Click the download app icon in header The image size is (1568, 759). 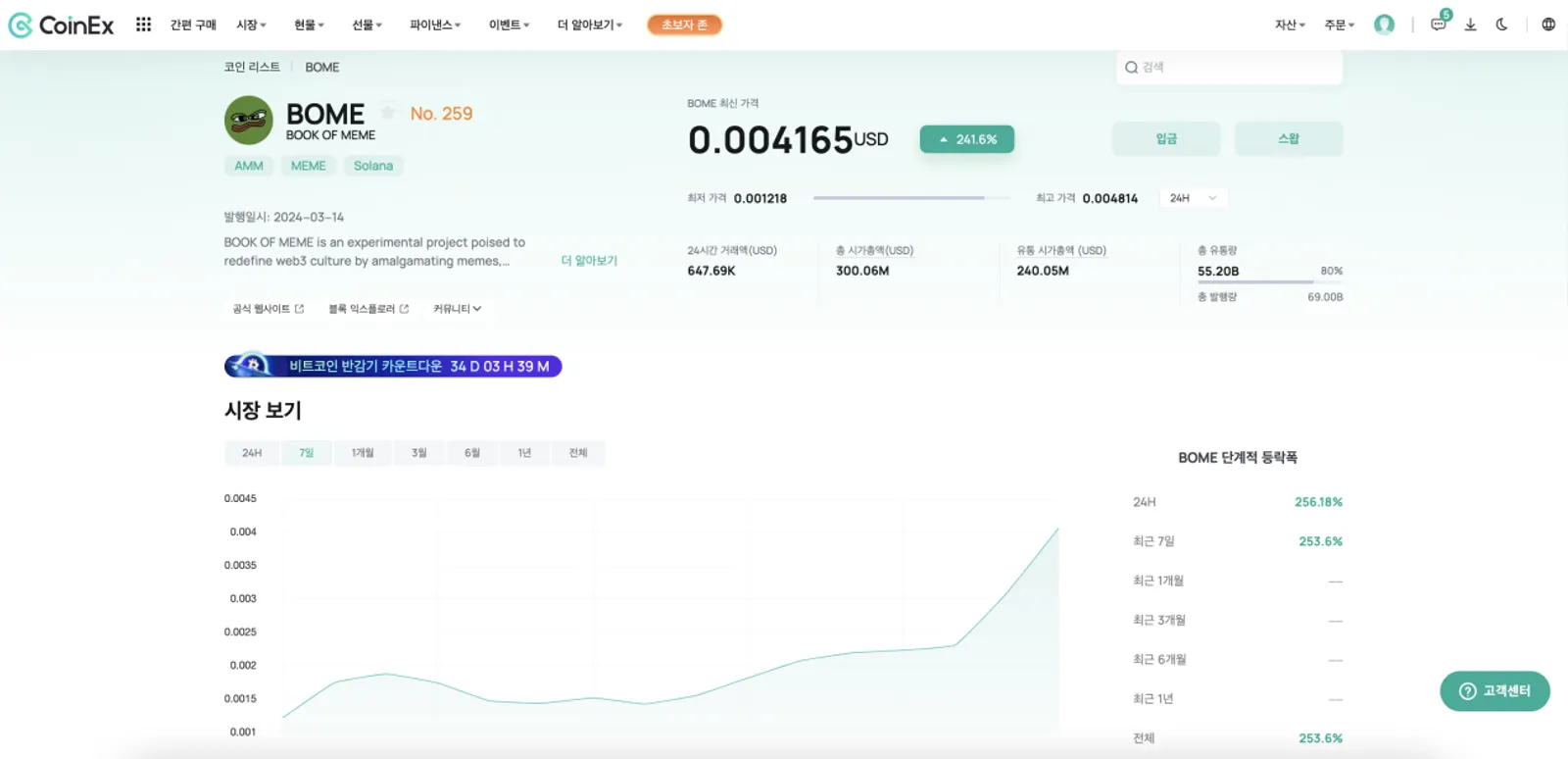(1470, 25)
